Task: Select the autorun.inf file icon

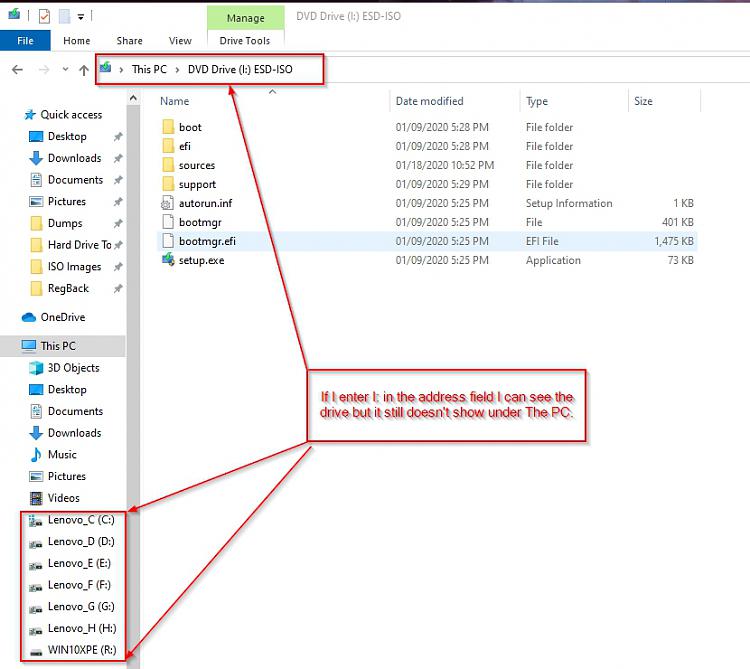Action: click(167, 203)
